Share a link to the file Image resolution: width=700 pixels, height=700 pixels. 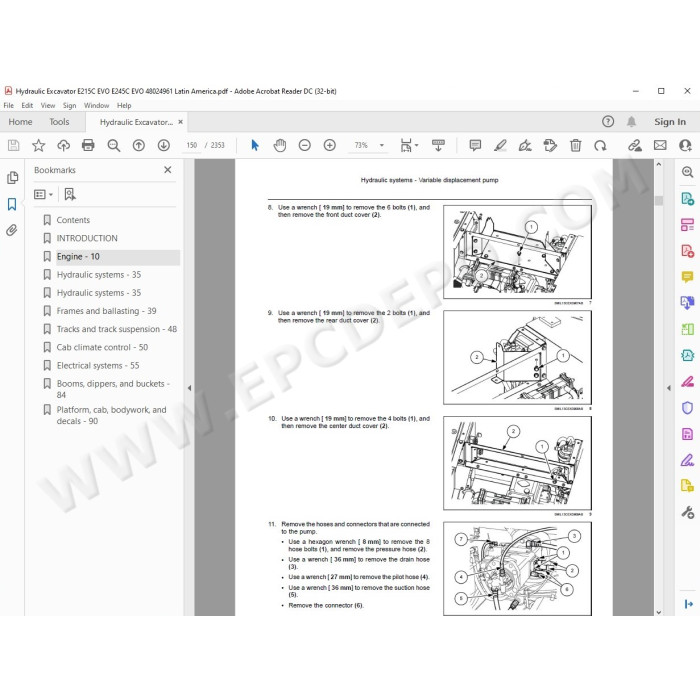[635, 145]
